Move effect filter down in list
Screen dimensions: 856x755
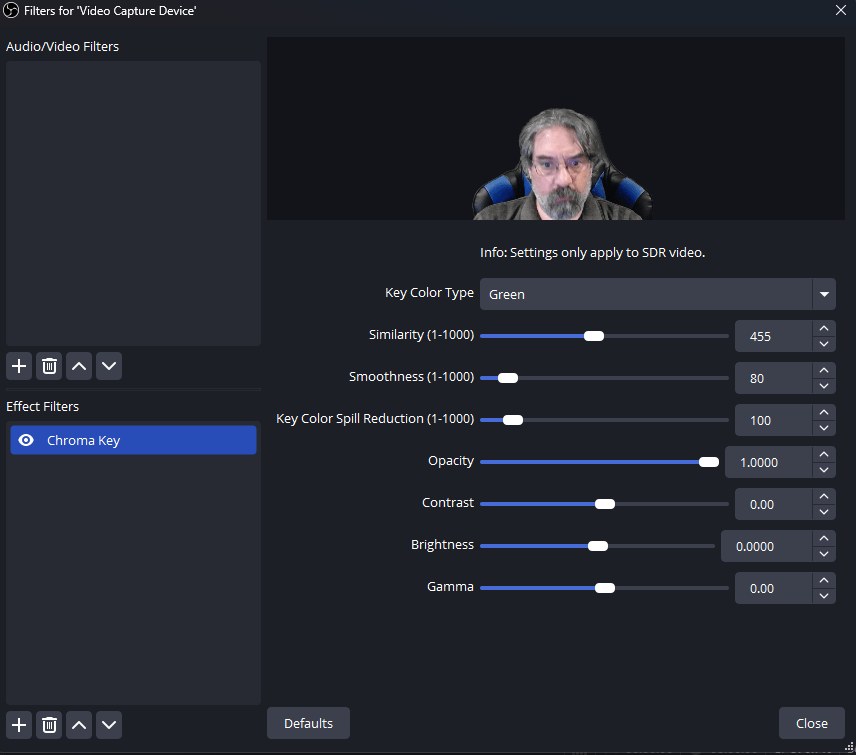tap(109, 724)
